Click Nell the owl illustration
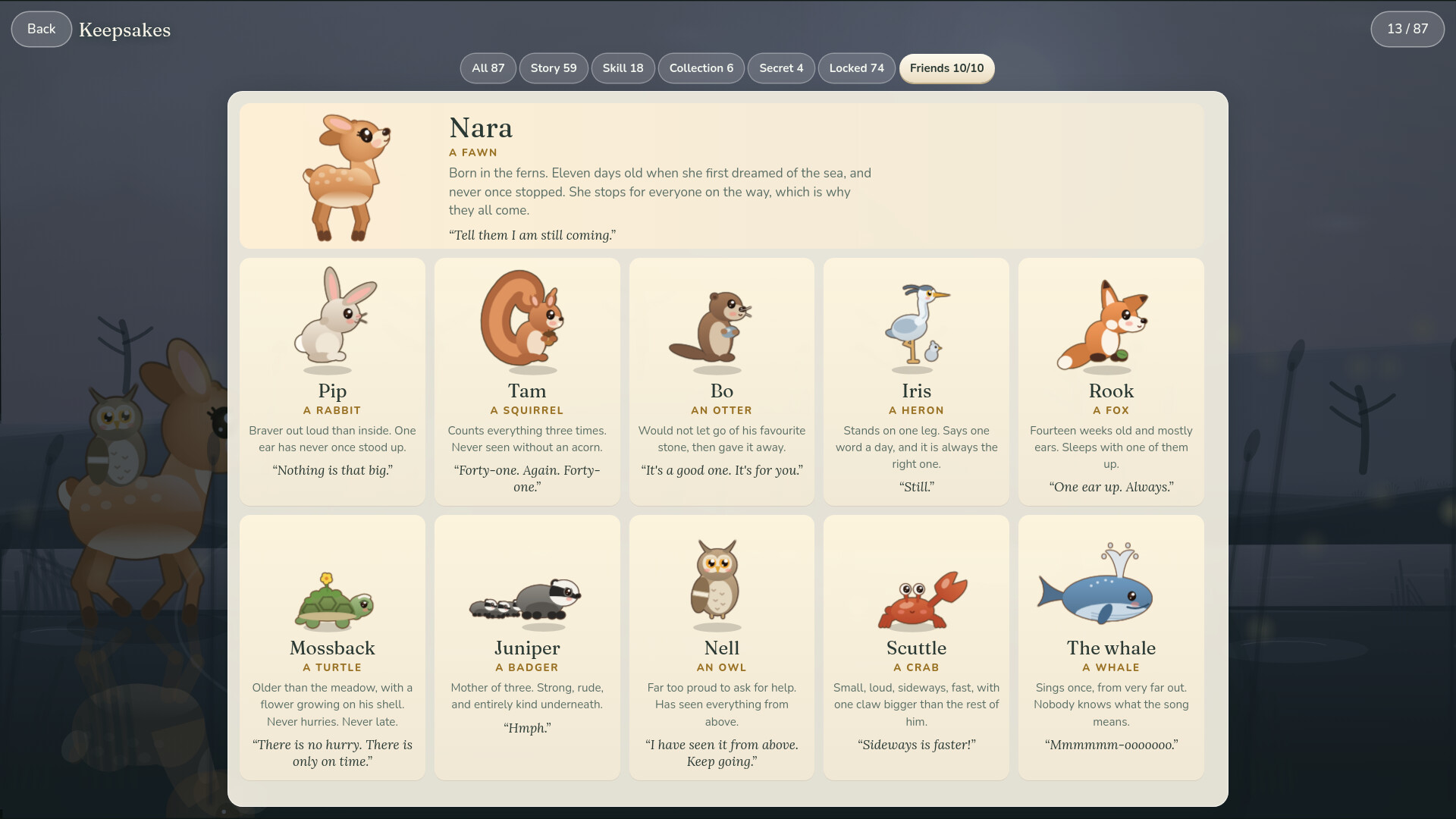This screenshot has height=819, width=1456. point(714,580)
